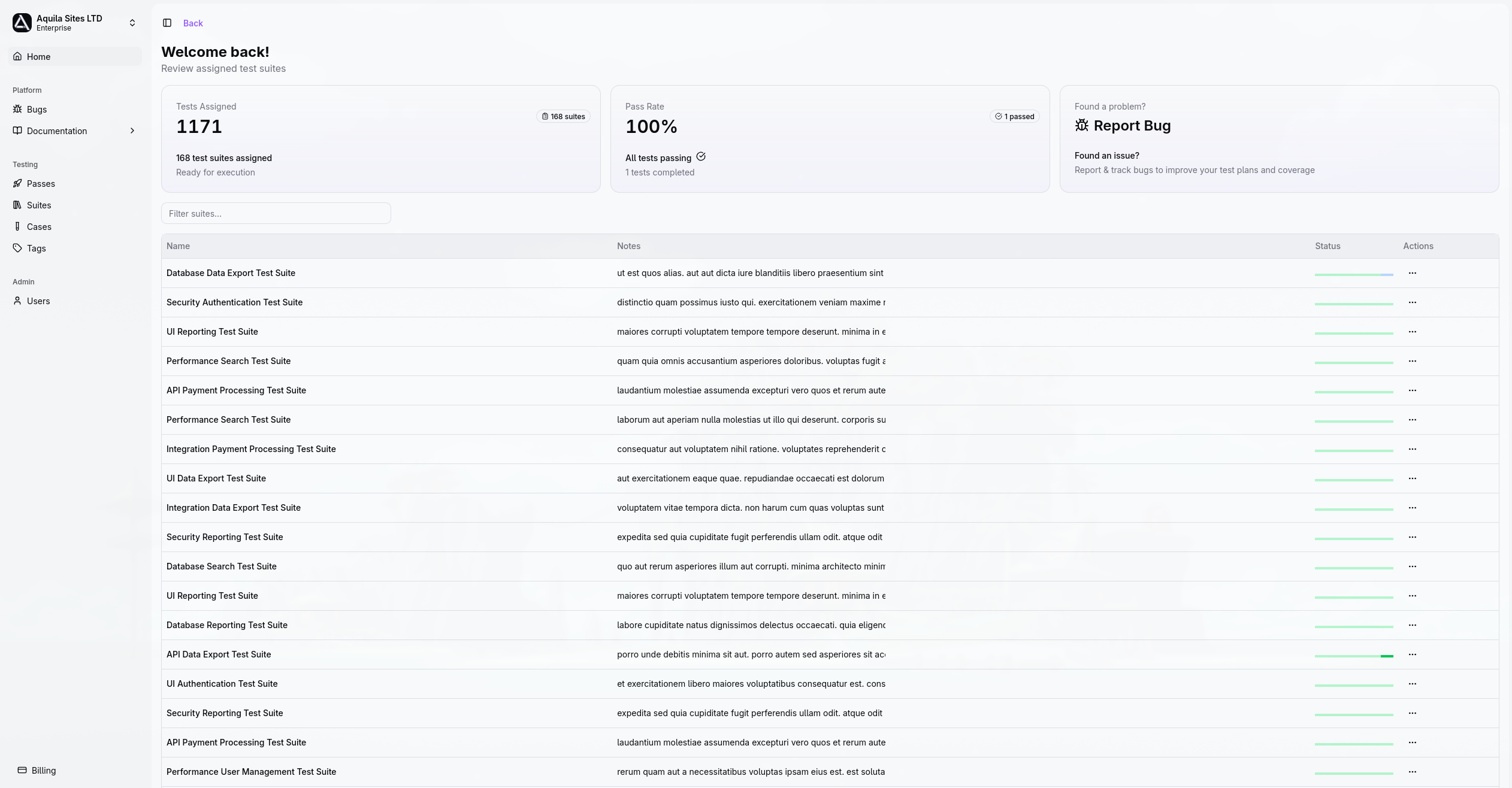
Task: Click the Filter suites input field
Action: tap(276, 213)
